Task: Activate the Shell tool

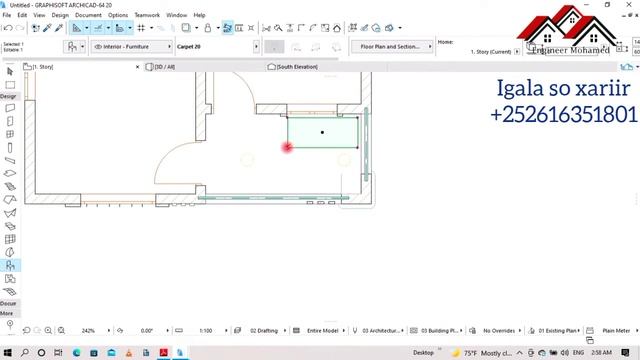Action: 10,213
